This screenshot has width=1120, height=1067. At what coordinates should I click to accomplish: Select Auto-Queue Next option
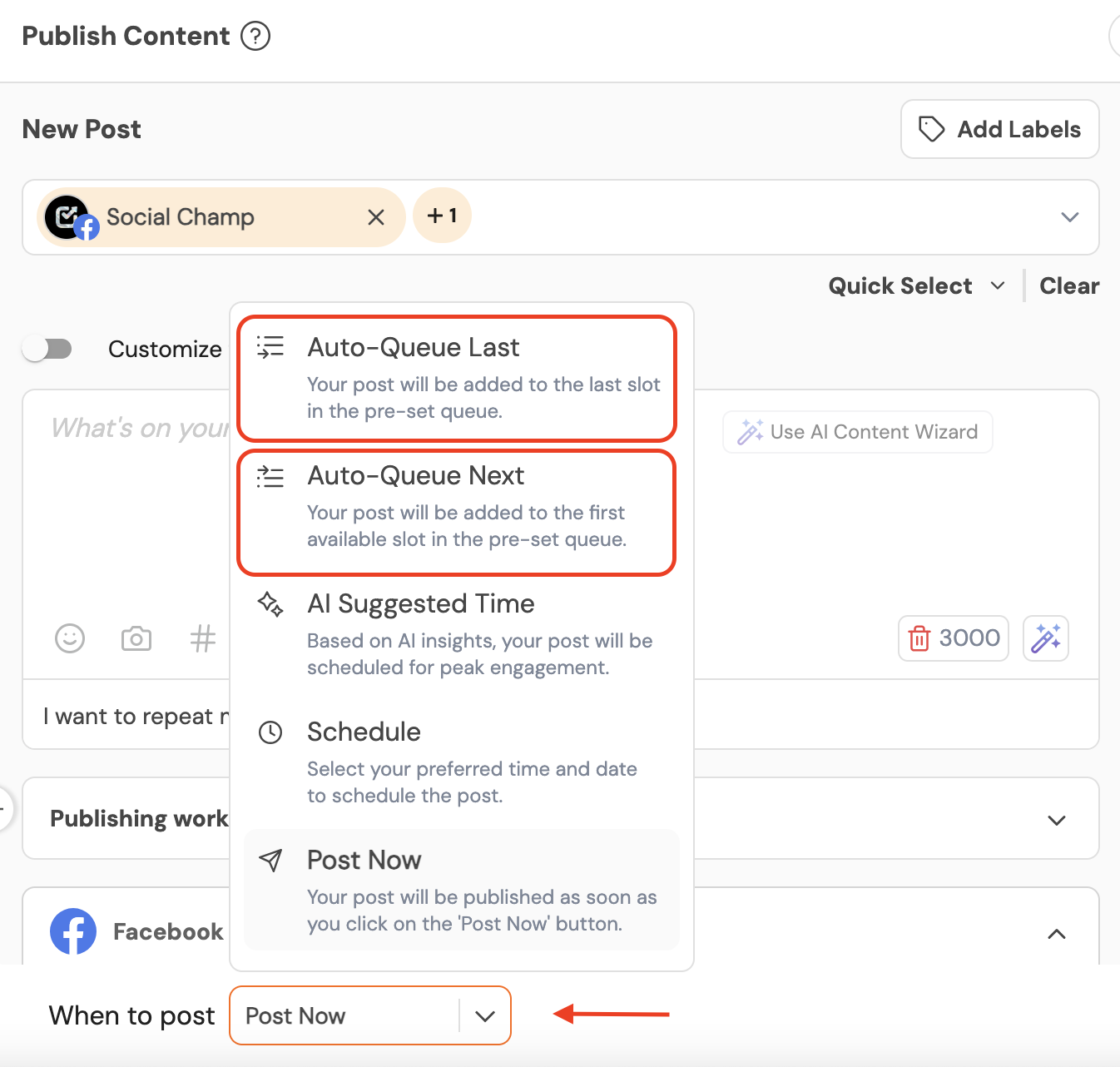tap(456, 506)
